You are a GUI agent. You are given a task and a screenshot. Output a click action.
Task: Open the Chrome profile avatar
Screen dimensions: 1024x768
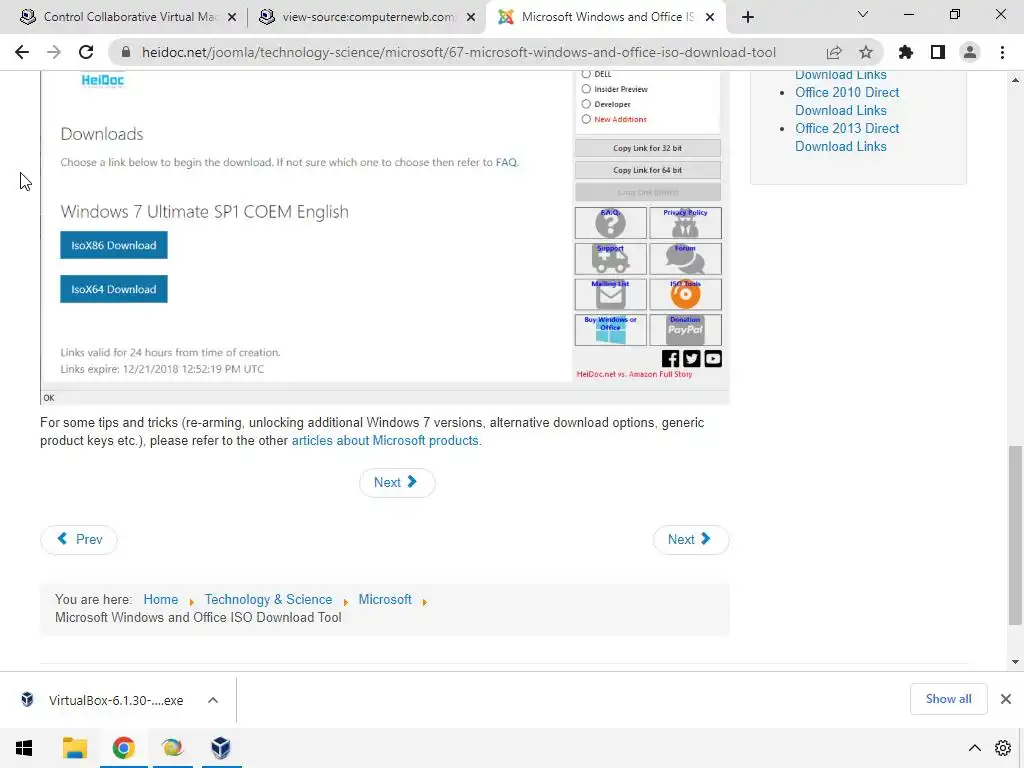970,52
